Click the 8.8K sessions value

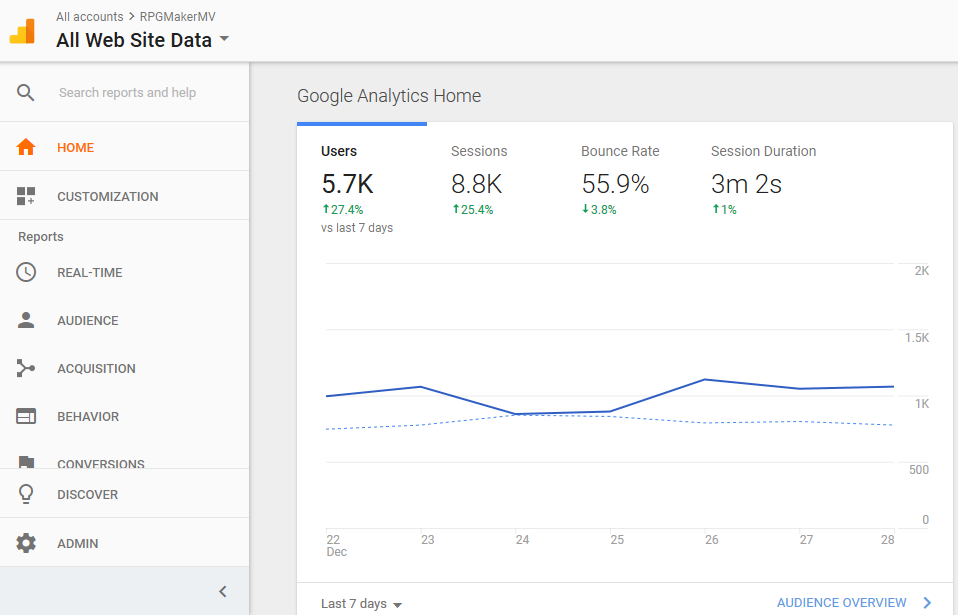477,184
